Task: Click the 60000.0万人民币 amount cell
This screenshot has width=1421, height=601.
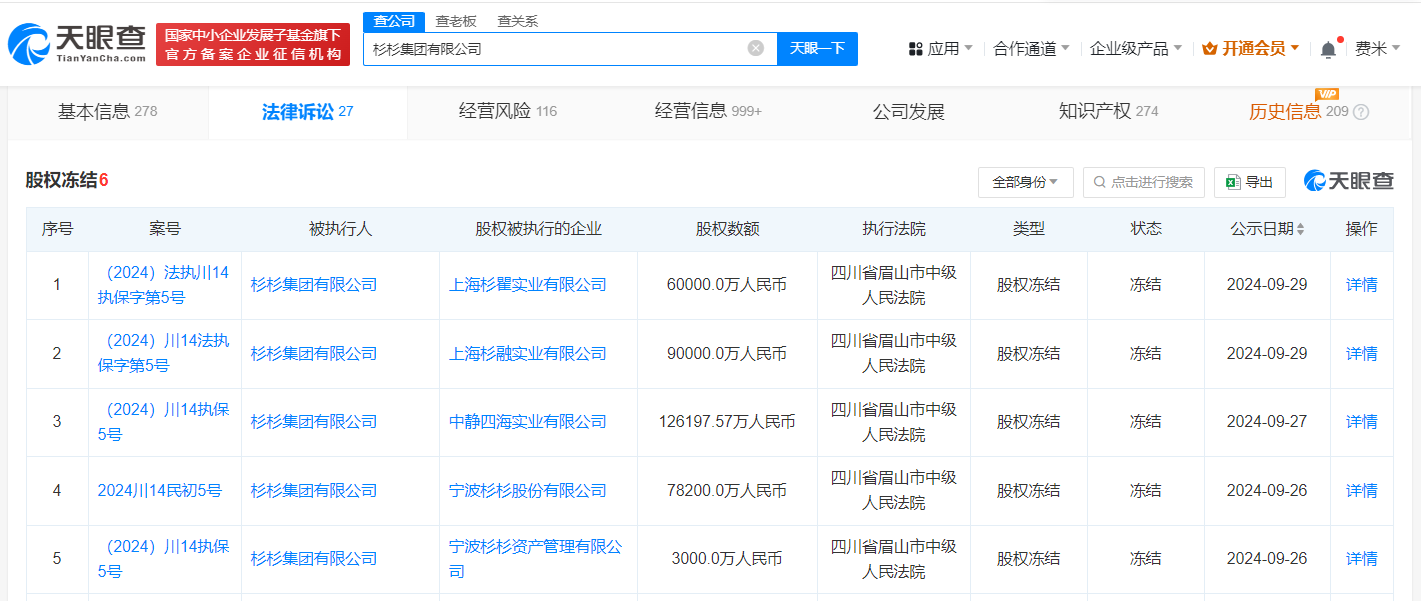Action: 727,285
